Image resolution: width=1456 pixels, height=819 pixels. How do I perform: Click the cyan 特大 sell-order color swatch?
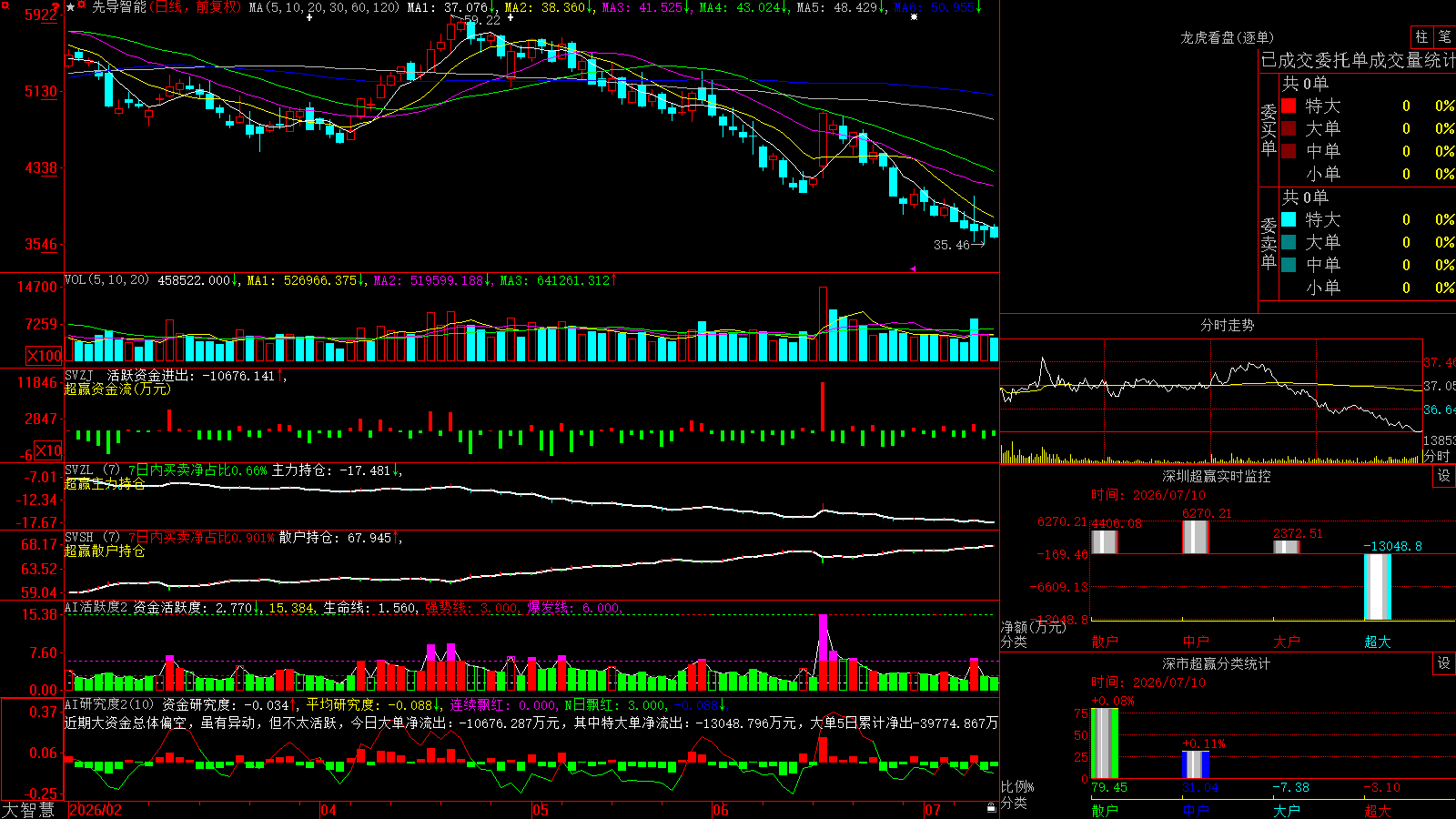coord(1289,219)
